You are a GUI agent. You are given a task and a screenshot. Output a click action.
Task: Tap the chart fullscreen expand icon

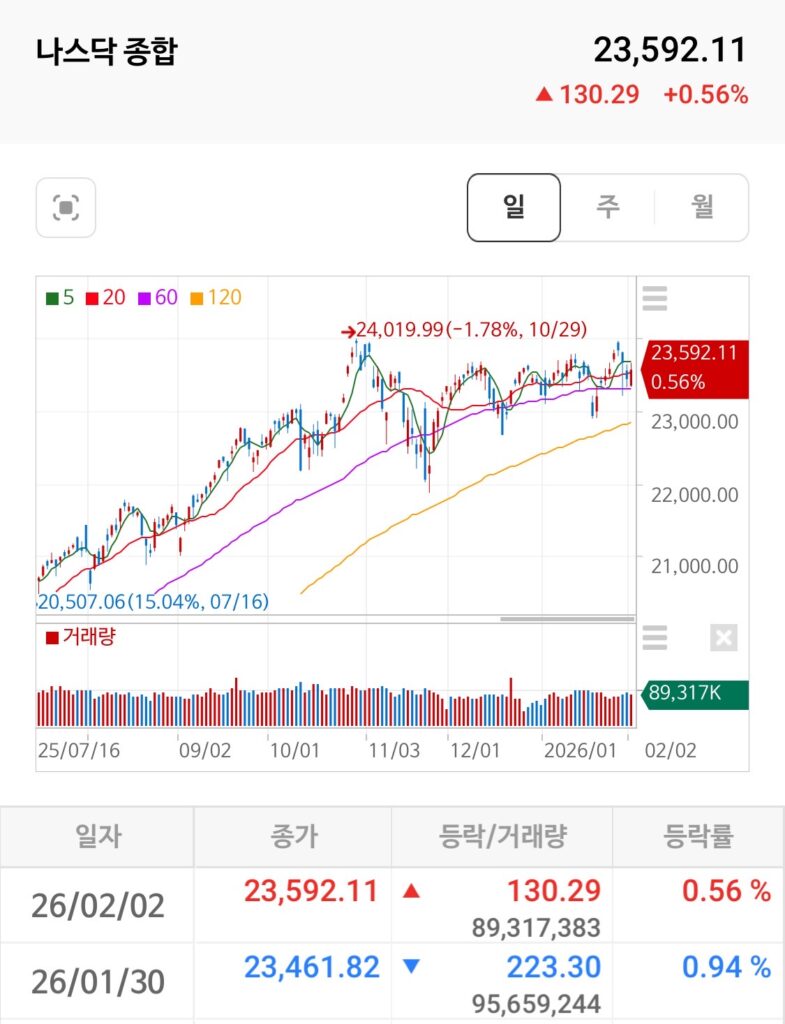66,208
